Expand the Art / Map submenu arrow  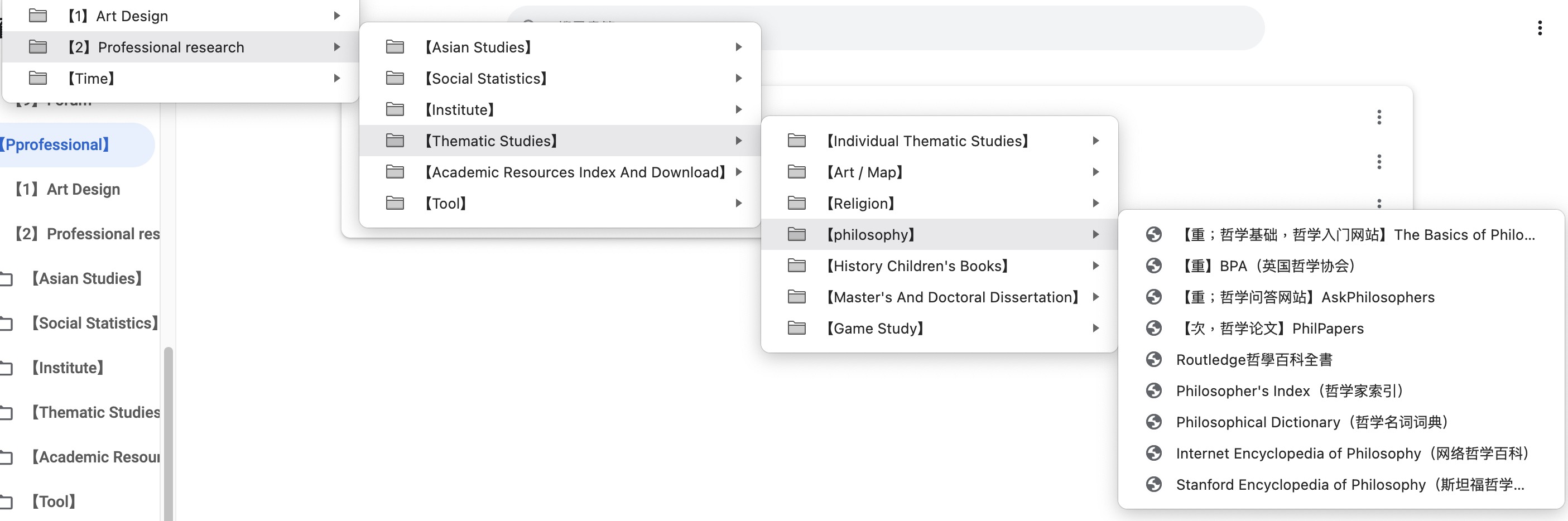pyautogui.click(x=1095, y=172)
